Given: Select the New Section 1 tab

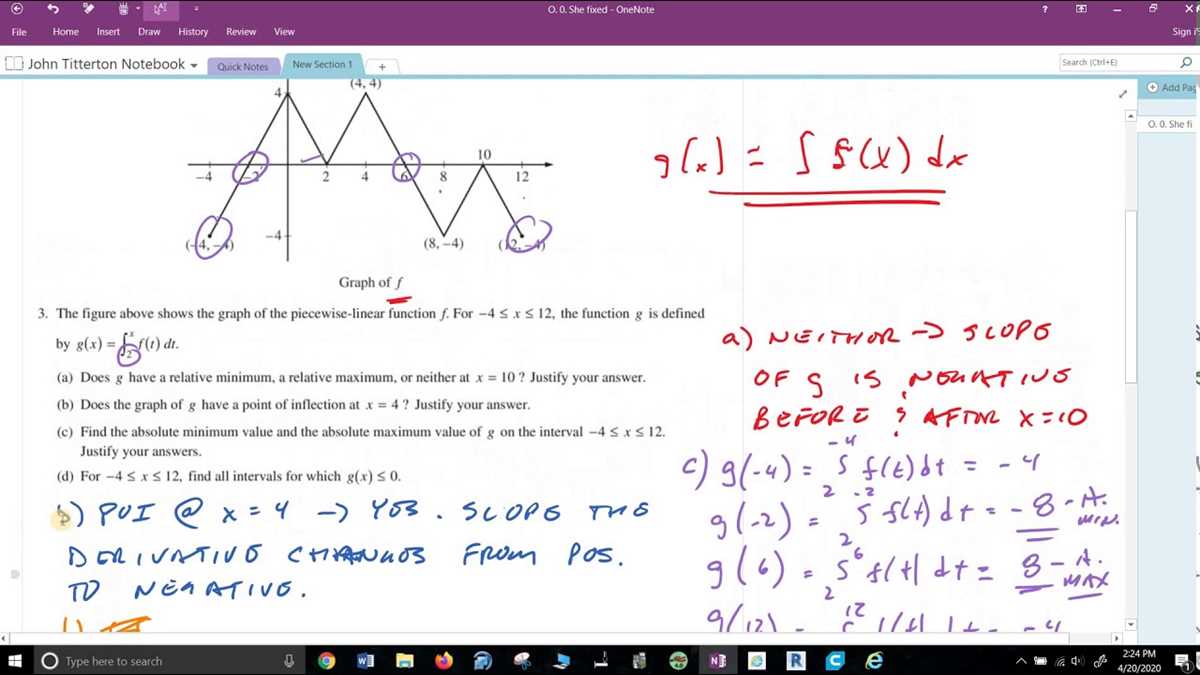Looking at the screenshot, I should pyautogui.click(x=322, y=64).
